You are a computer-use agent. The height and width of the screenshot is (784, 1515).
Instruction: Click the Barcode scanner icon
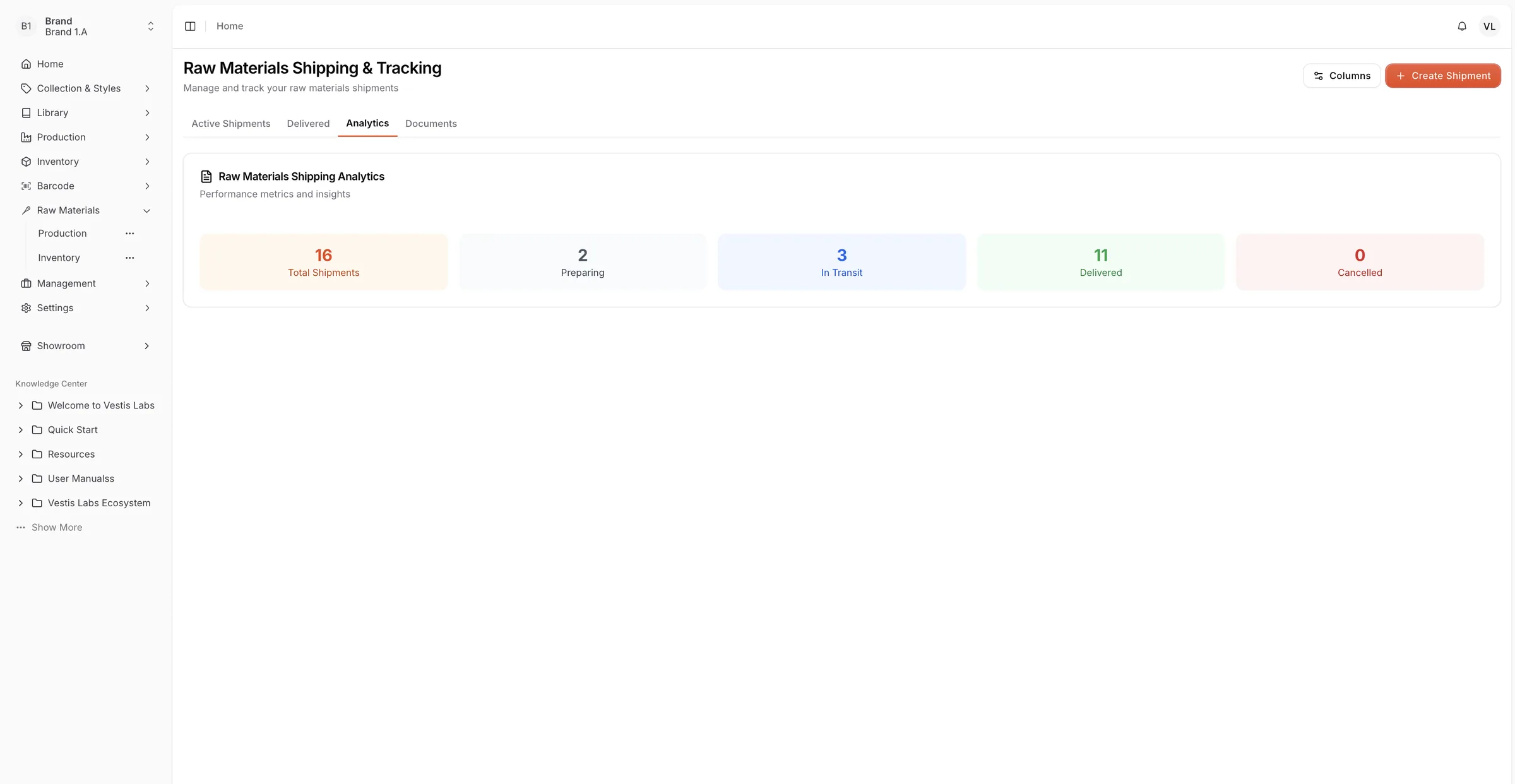click(26, 186)
